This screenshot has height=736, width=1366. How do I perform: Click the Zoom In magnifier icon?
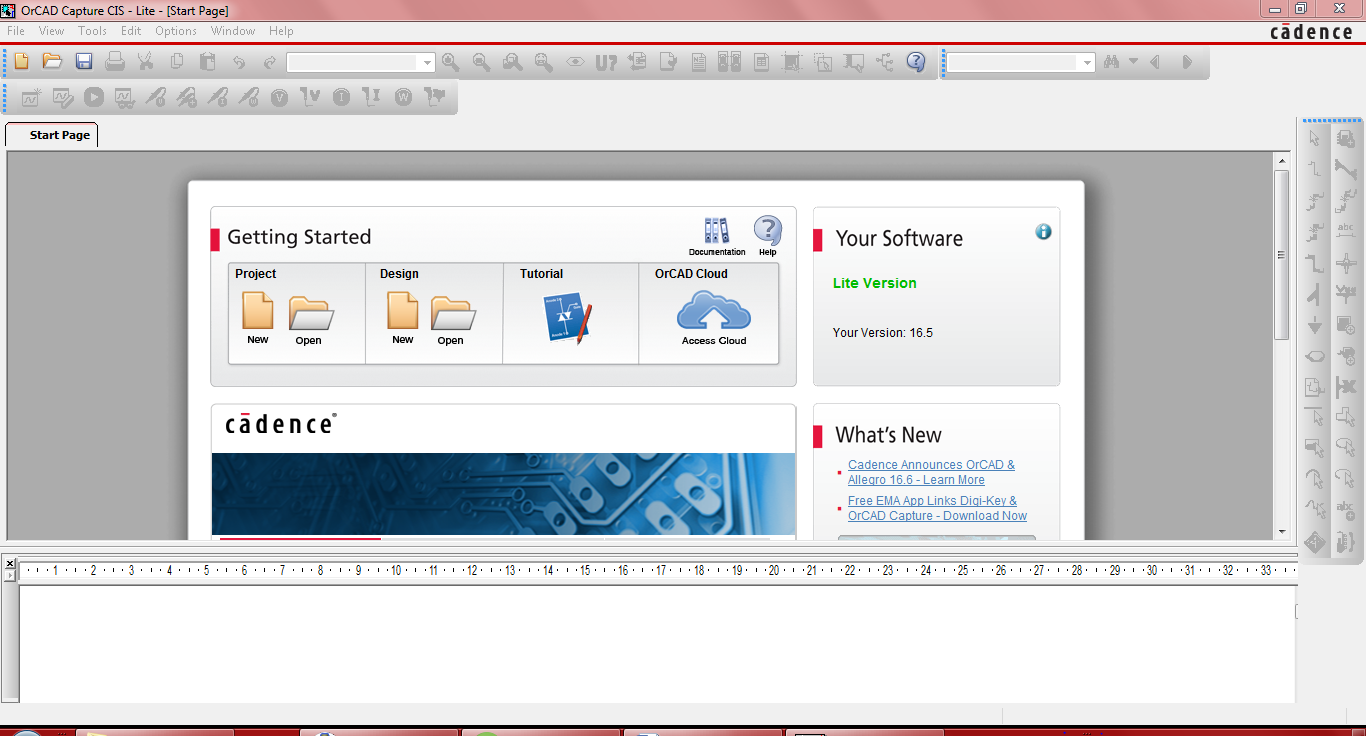point(451,62)
